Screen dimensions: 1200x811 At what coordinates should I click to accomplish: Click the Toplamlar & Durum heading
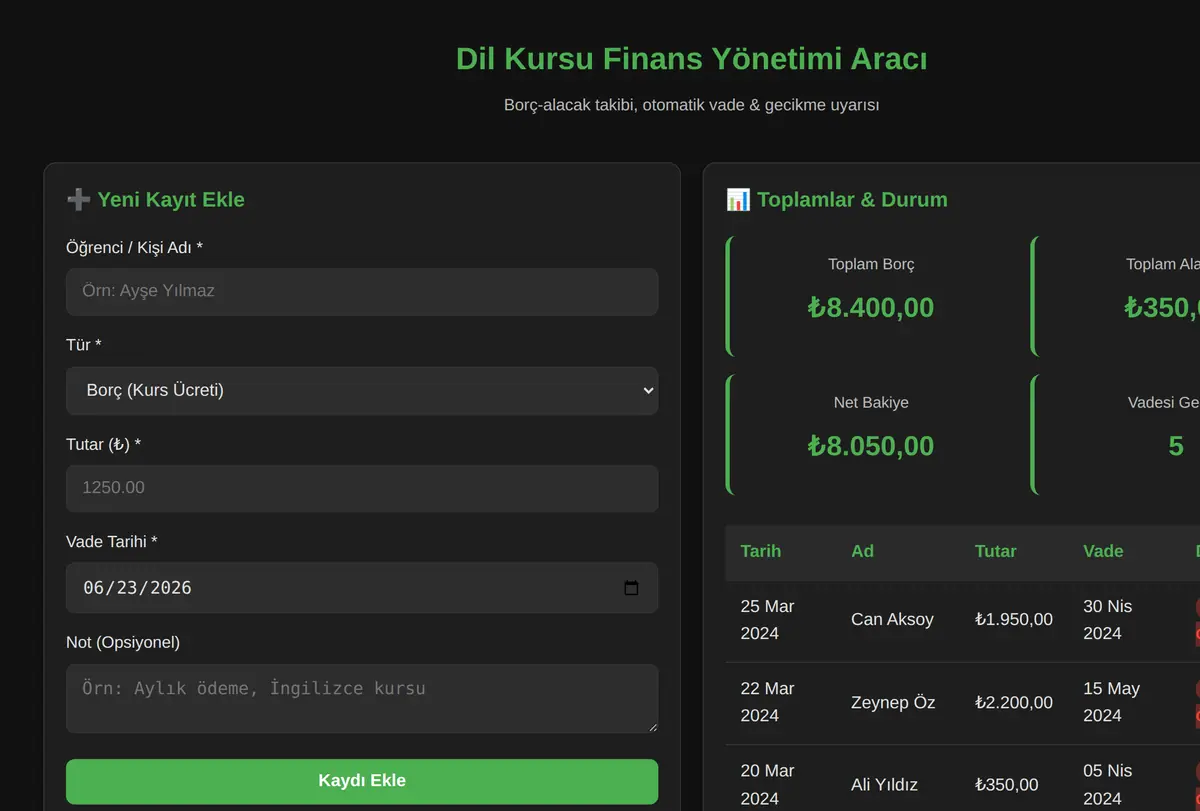tap(852, 199)
